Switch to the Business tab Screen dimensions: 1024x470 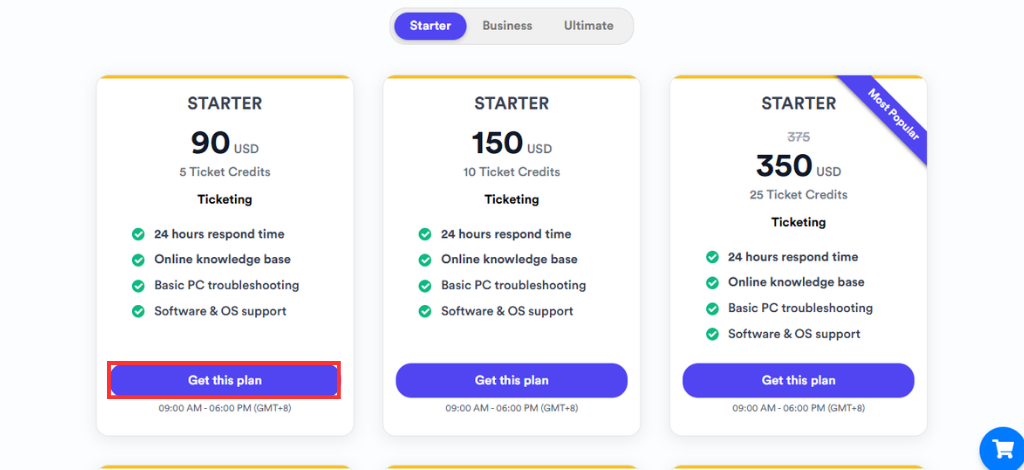coord(507,26)
